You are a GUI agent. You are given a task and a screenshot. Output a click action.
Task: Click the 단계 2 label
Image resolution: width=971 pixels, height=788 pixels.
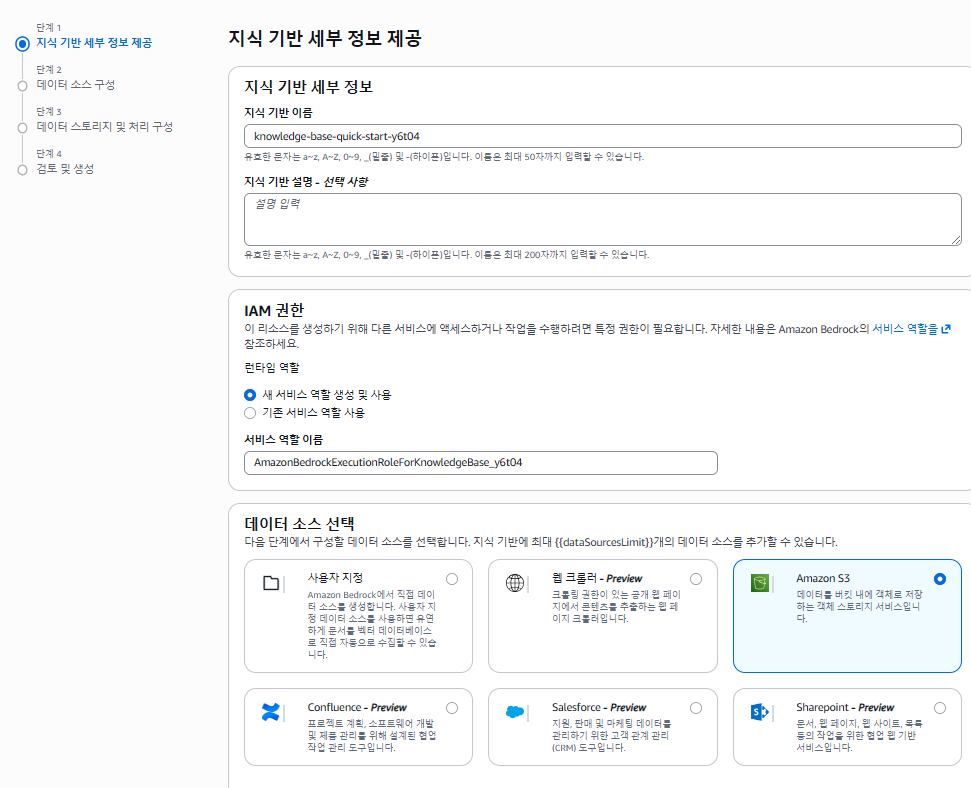point(49,69)
